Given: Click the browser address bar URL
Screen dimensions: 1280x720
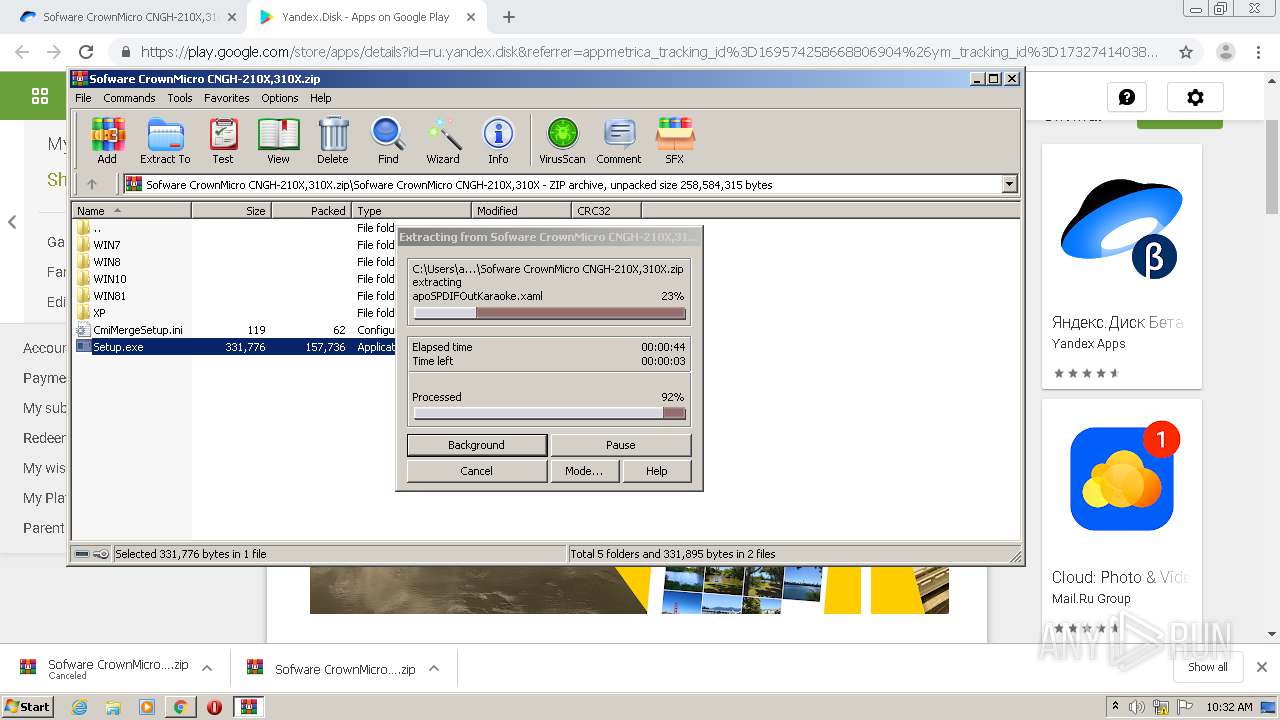Looking at the screenshot, I should 649,52.
